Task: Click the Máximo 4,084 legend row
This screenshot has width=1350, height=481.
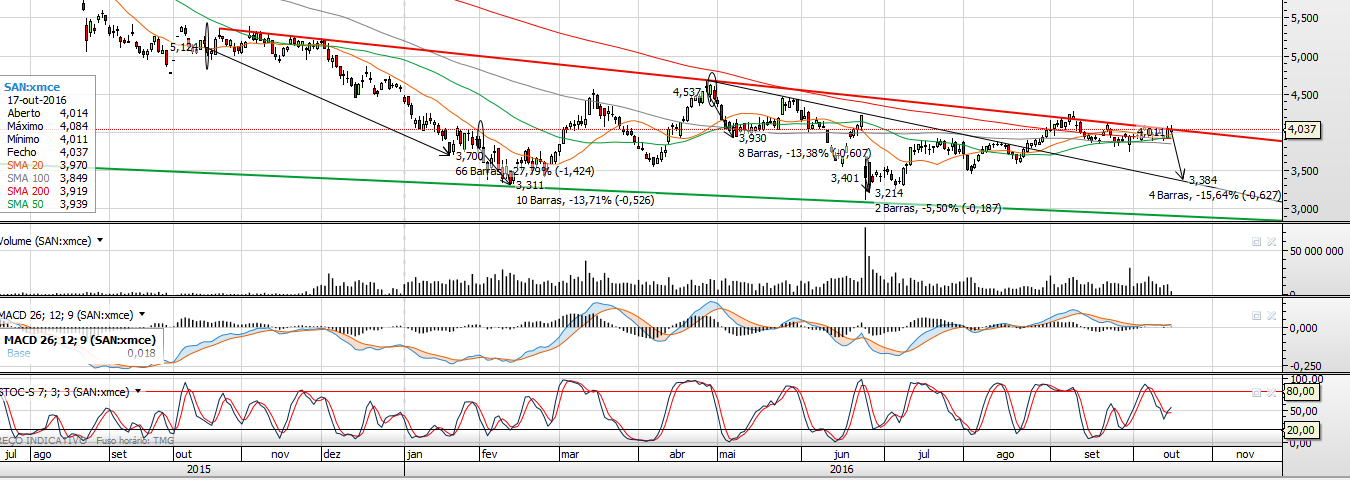Action: 46,127
